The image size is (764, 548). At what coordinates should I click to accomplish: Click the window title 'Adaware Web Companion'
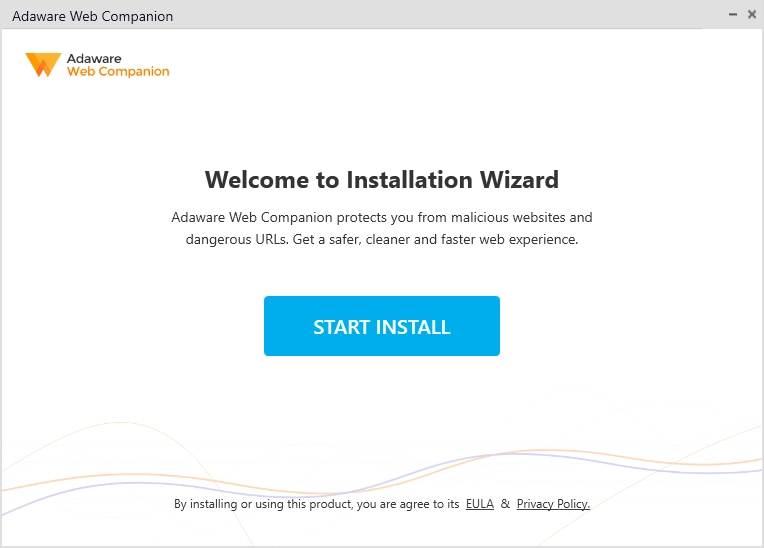tap(93, 16)
